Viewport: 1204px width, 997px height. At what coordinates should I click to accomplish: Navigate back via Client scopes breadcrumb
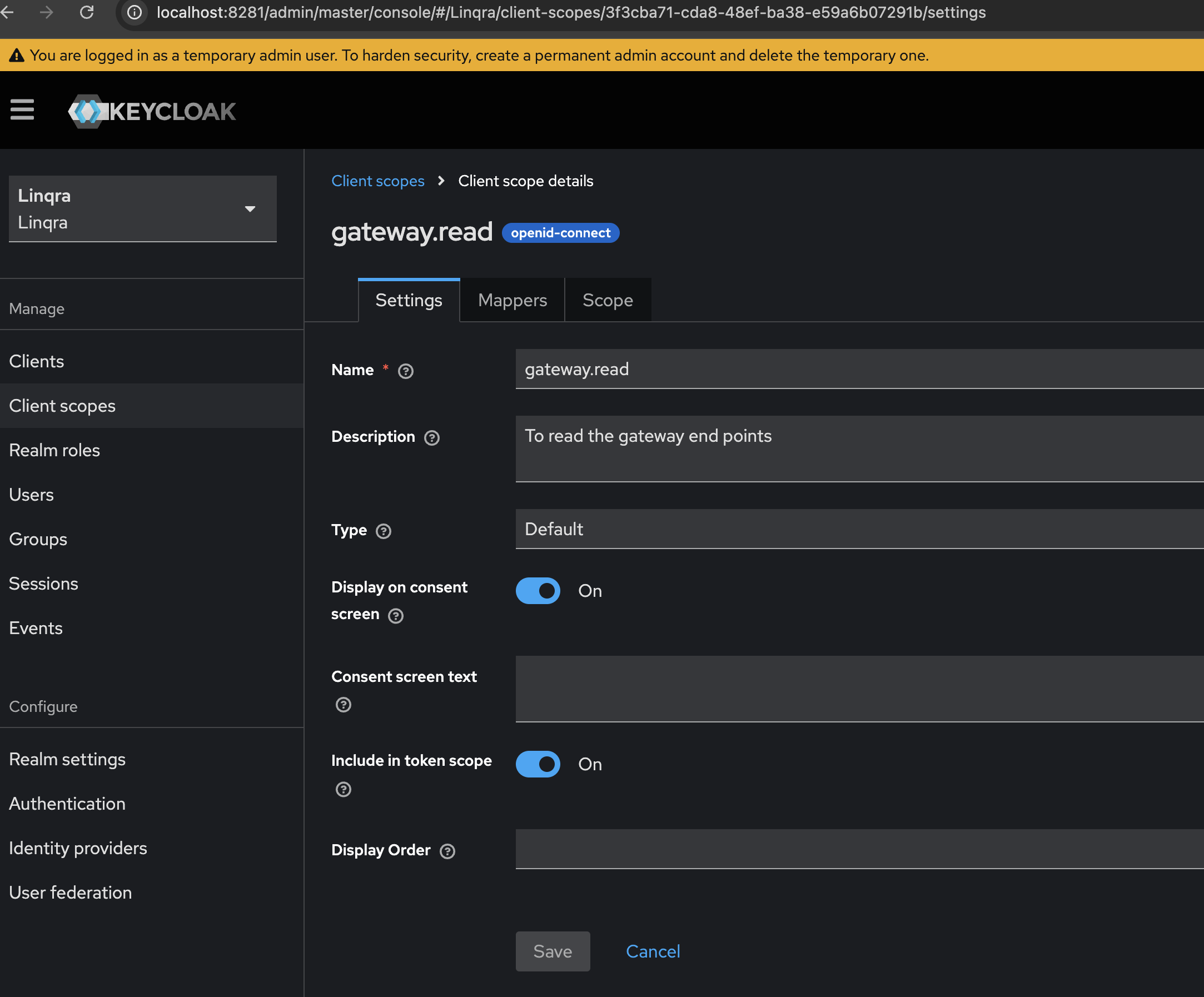[377, 181]
